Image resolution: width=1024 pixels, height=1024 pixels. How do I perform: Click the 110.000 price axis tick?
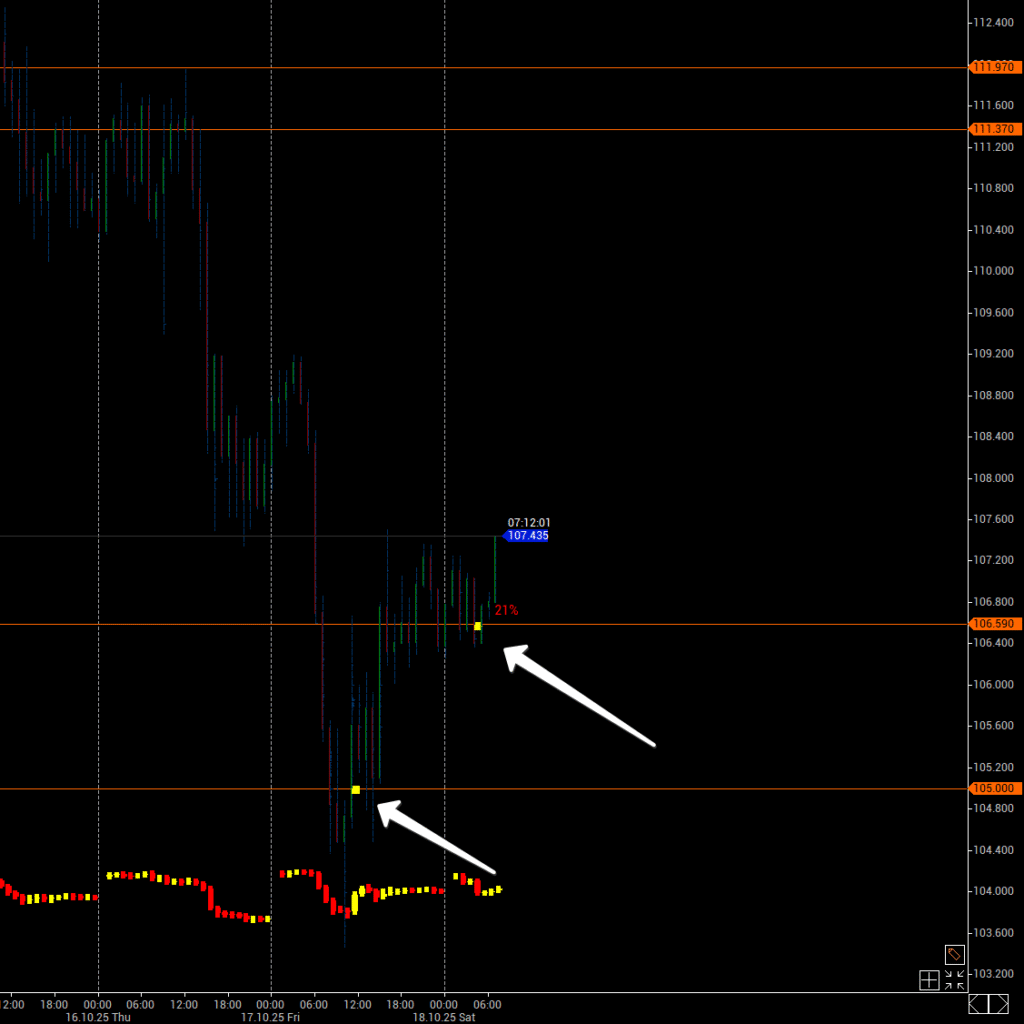pos(996,271)
